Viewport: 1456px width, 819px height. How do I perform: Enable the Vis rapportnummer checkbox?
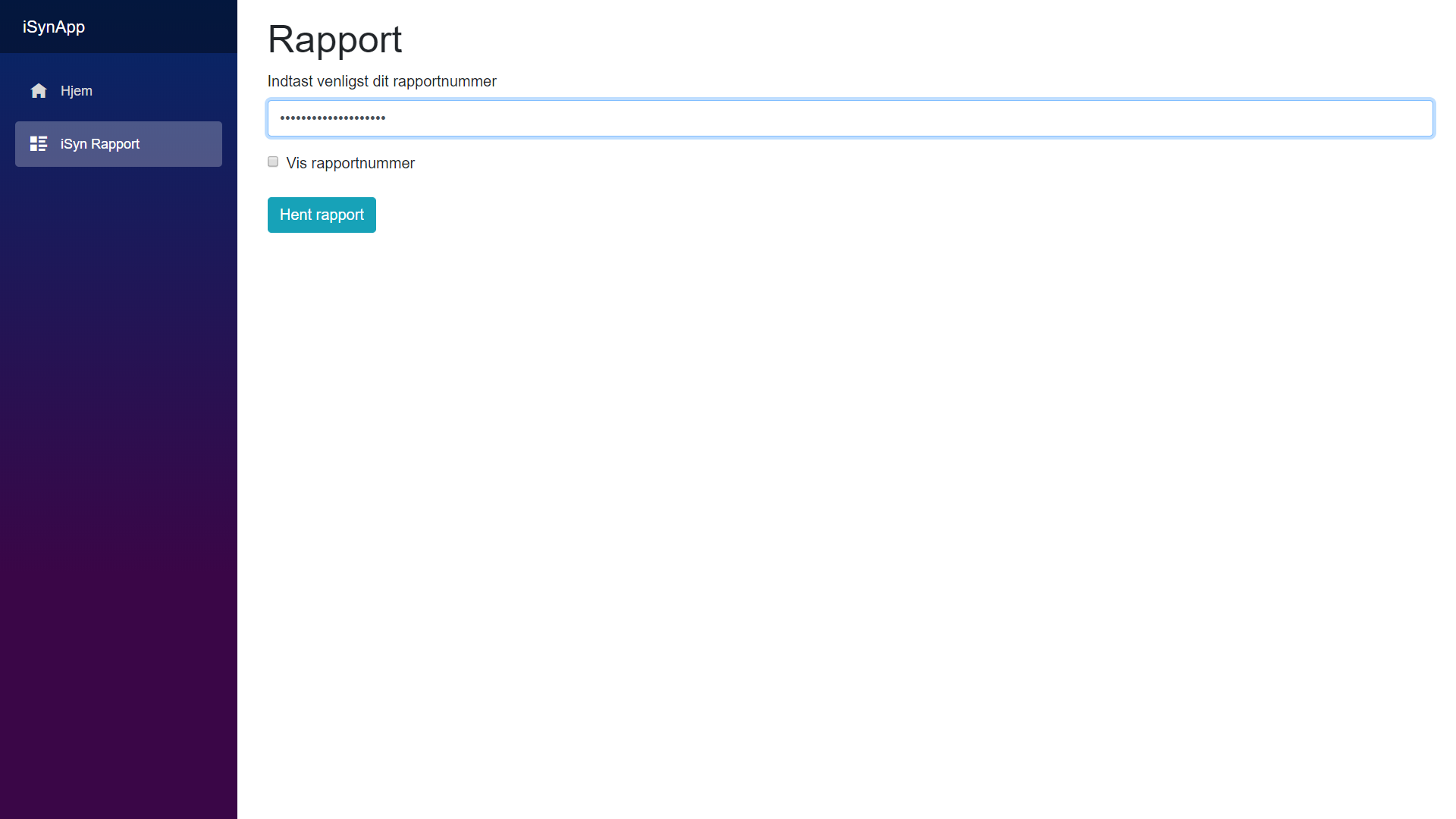coord(273,162)
